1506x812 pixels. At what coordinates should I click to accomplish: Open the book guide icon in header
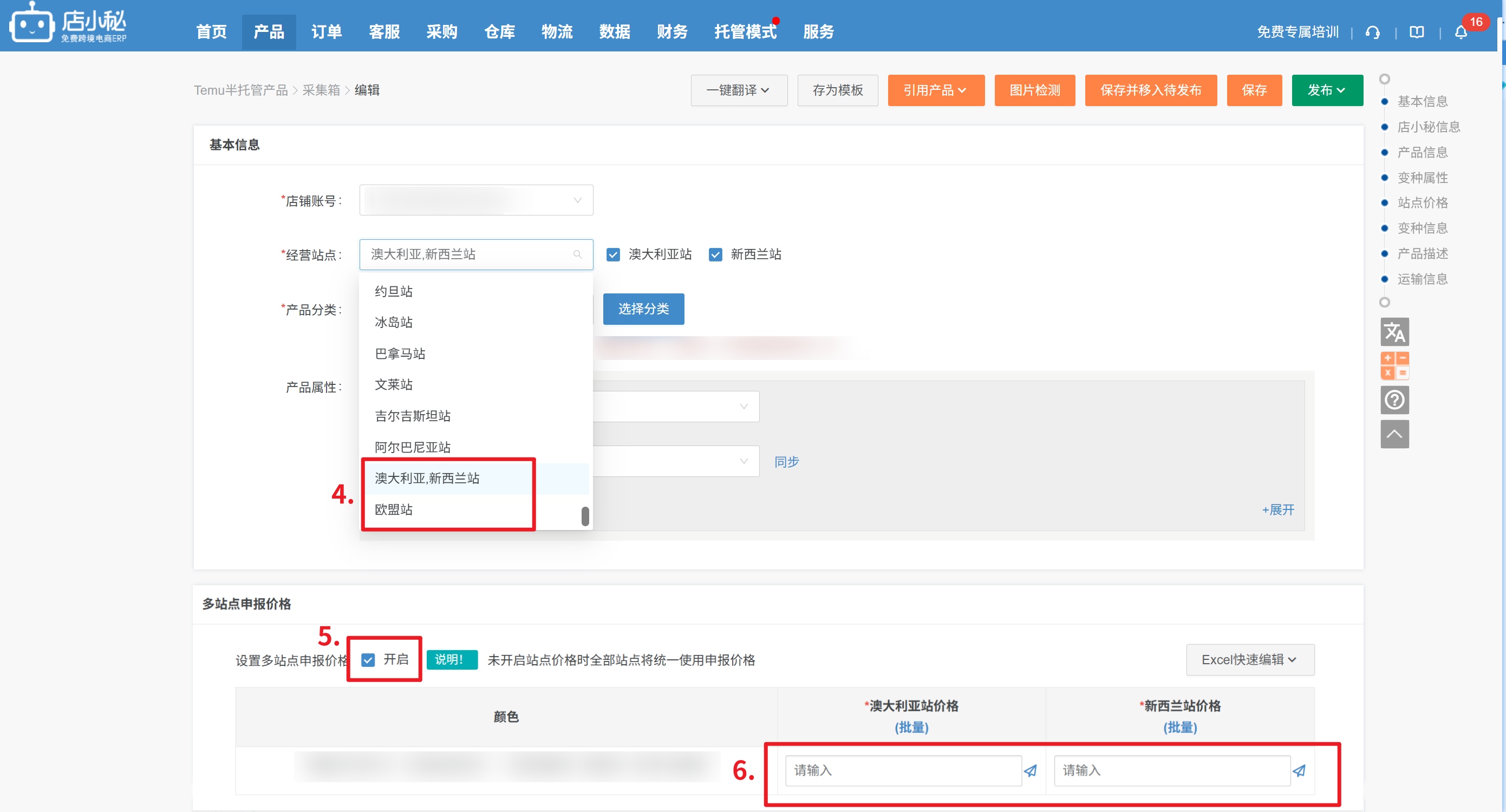[x=1417, y=32]
